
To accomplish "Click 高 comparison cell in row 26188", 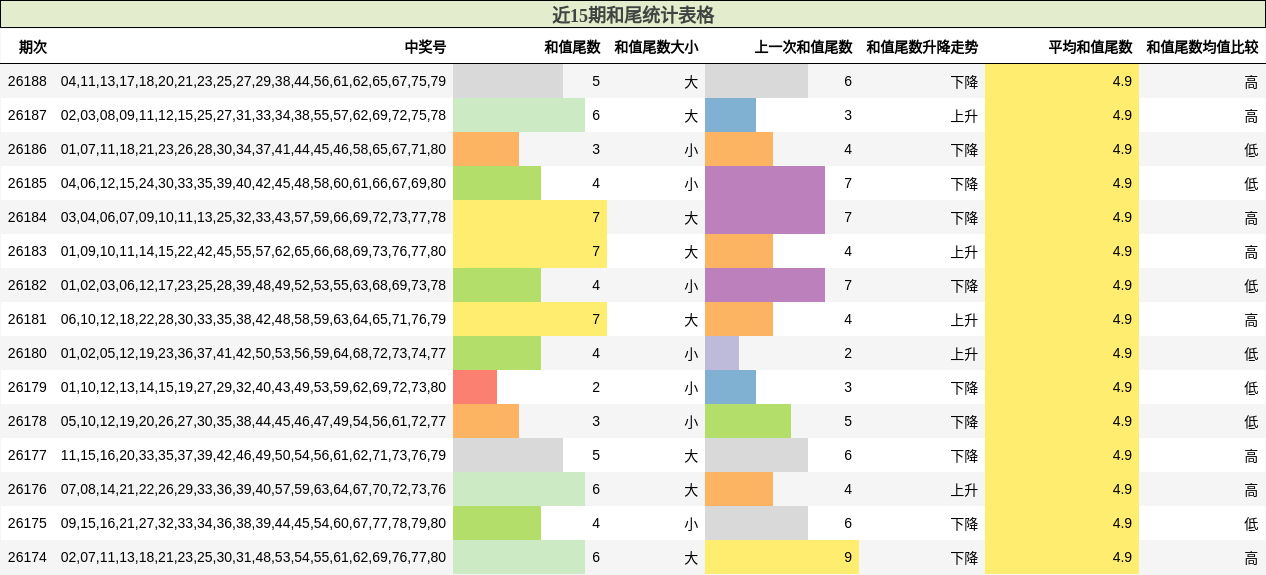I will 1251,82.
